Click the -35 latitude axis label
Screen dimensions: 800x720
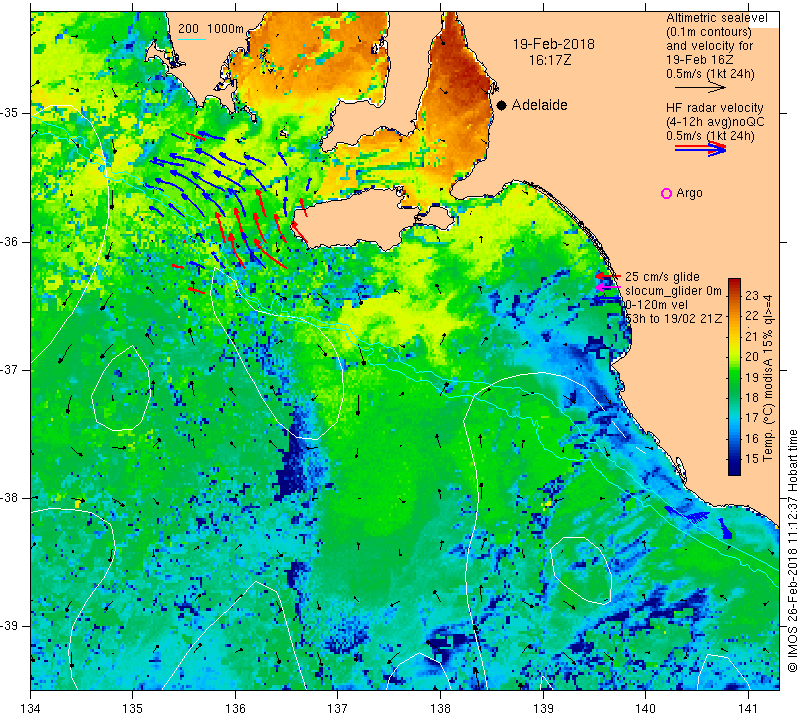click(x=10, y=113)
